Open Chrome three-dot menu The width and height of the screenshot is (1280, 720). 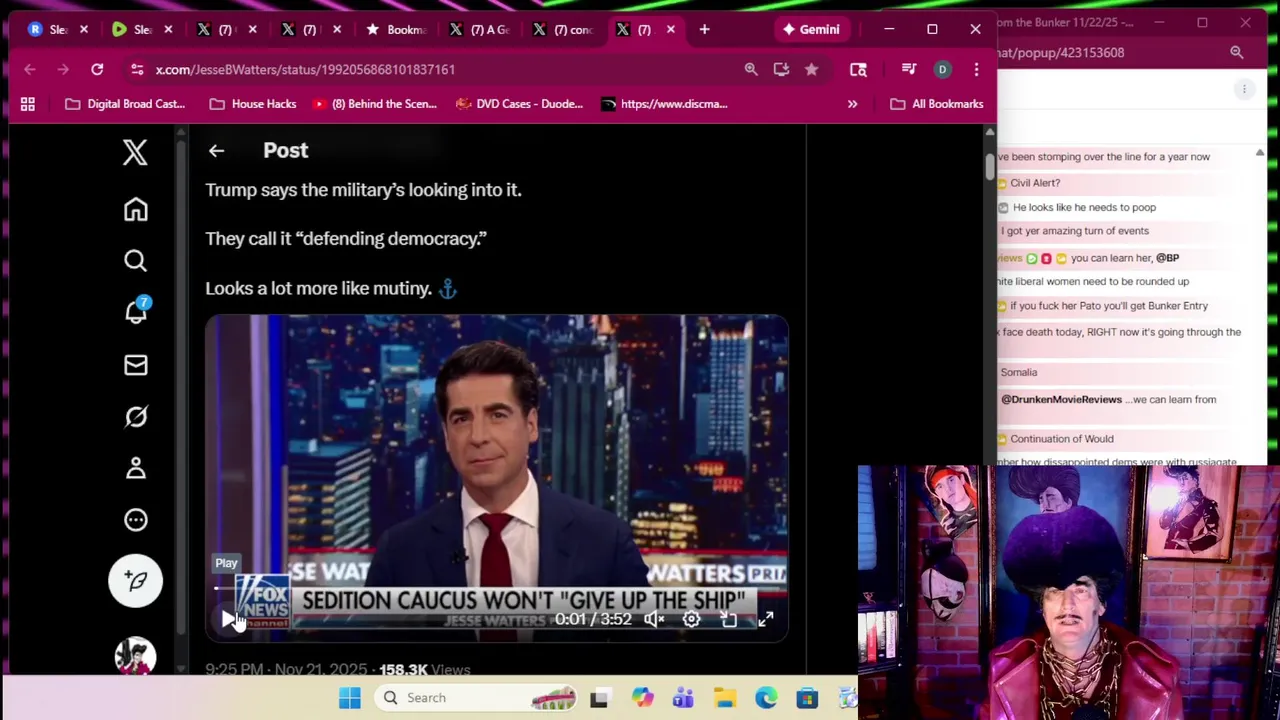(976, 69)
